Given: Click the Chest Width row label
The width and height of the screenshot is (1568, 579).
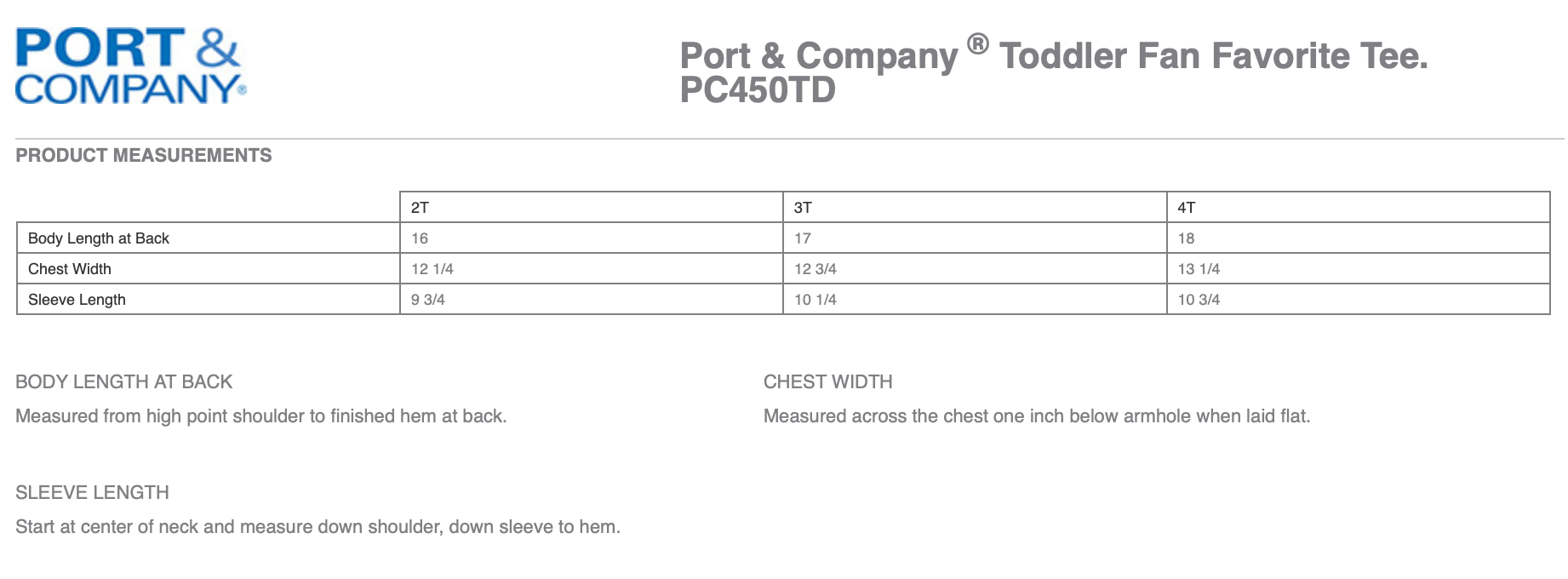Looking at the screenshot, I should [x=70, y=269].
